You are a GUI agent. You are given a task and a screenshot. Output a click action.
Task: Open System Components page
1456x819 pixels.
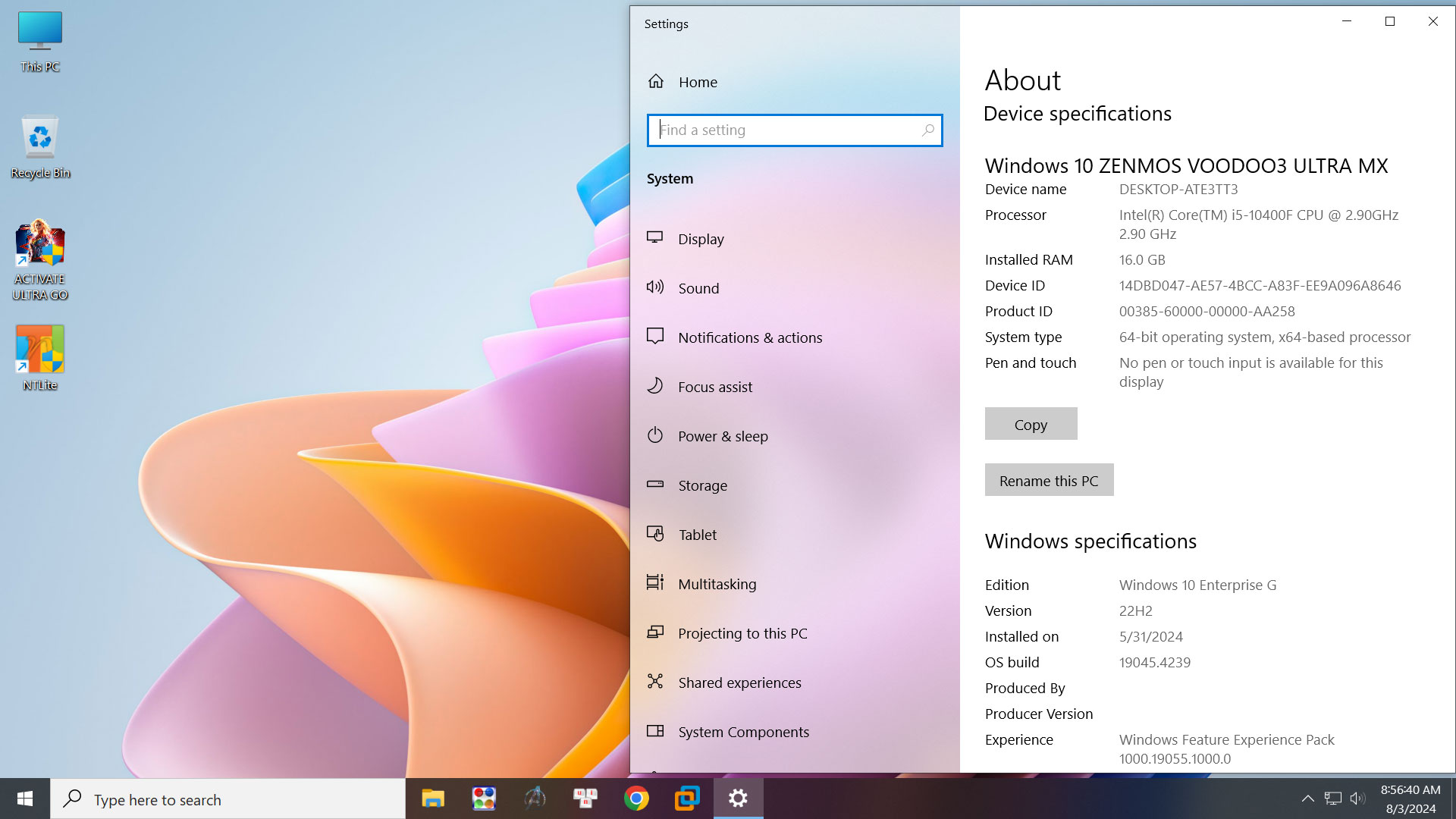pos(795,732)
